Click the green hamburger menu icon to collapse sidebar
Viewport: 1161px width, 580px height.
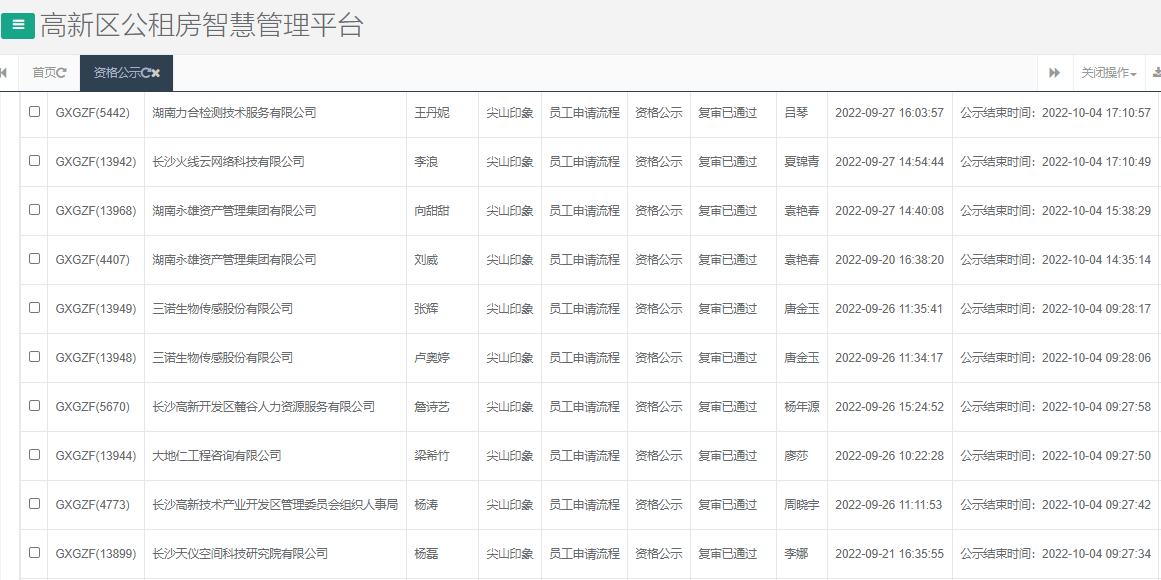18,25
